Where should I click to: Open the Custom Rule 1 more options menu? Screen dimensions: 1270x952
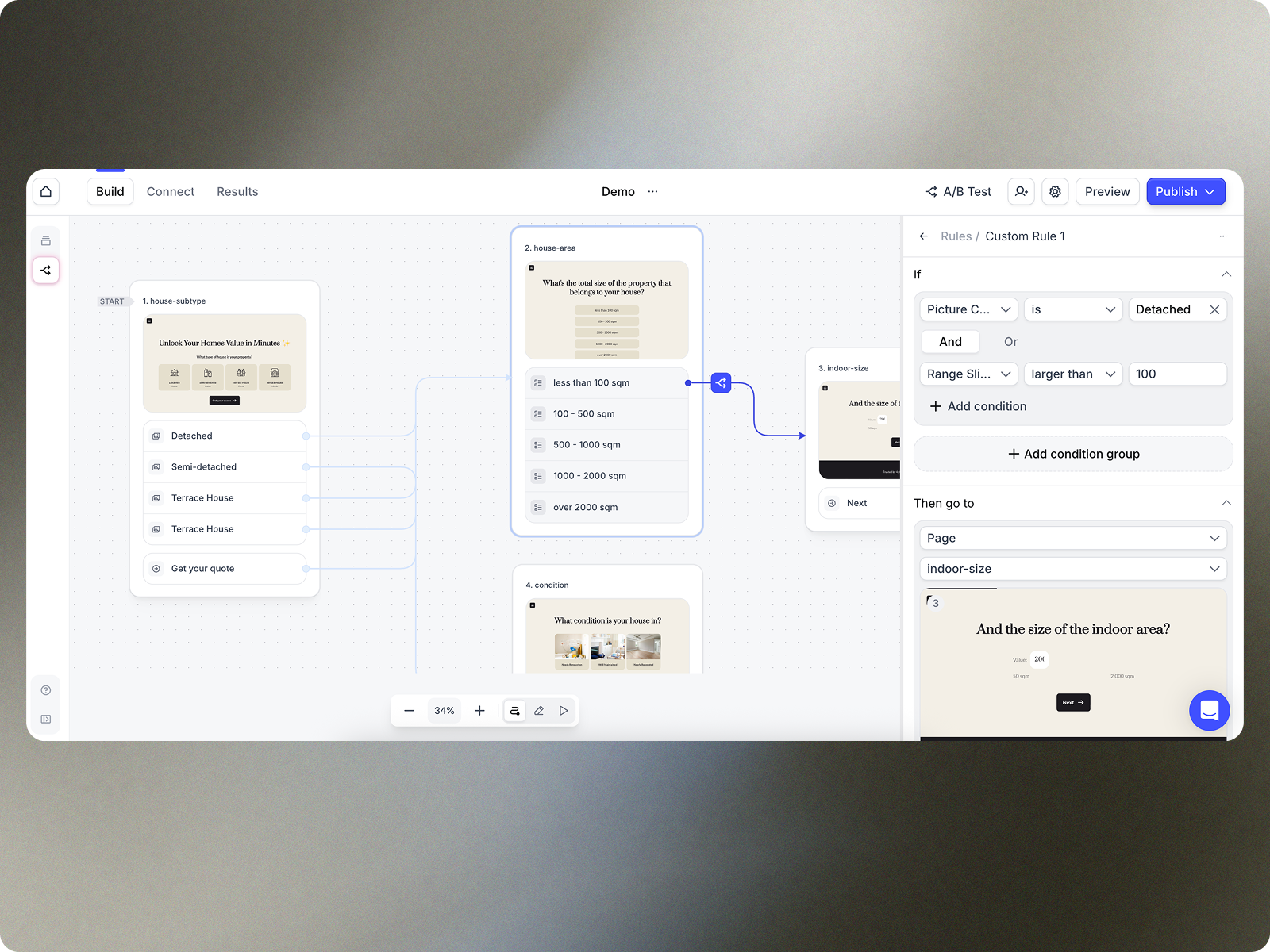pyautogui.click(x=1223, y=236)
